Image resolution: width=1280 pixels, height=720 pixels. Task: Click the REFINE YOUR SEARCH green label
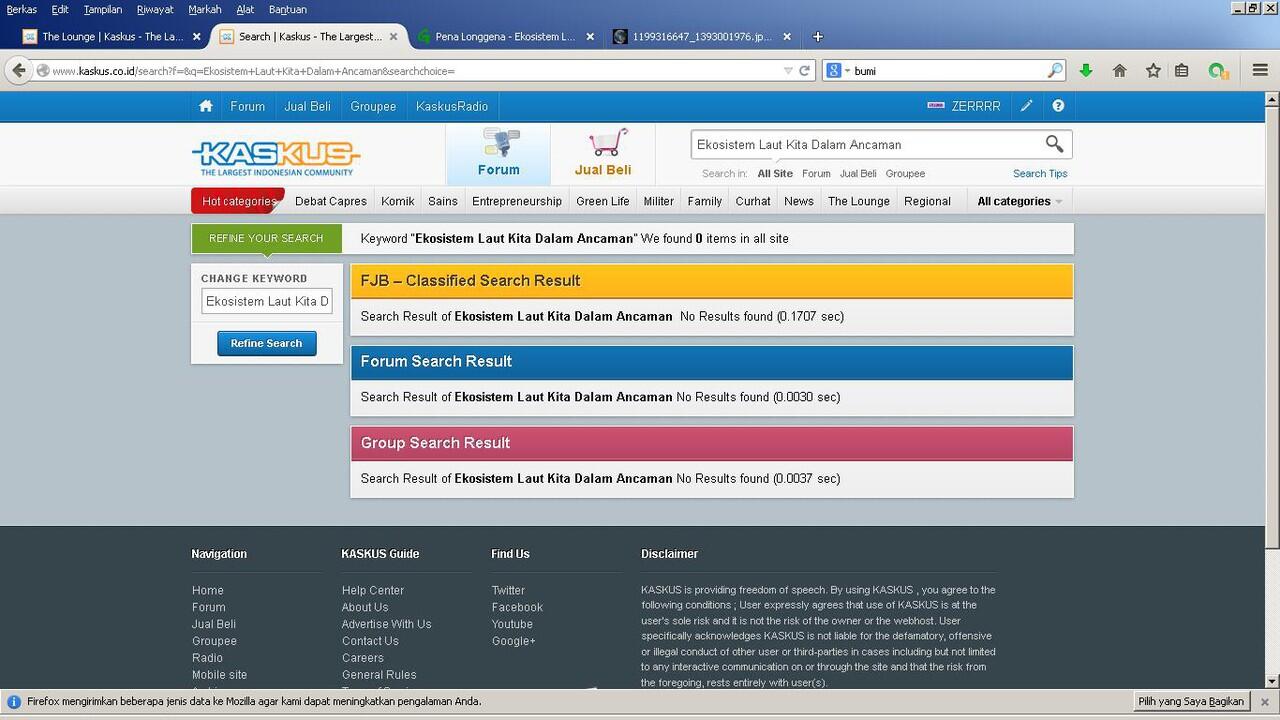pyautogui.click(x=266, y=238)
